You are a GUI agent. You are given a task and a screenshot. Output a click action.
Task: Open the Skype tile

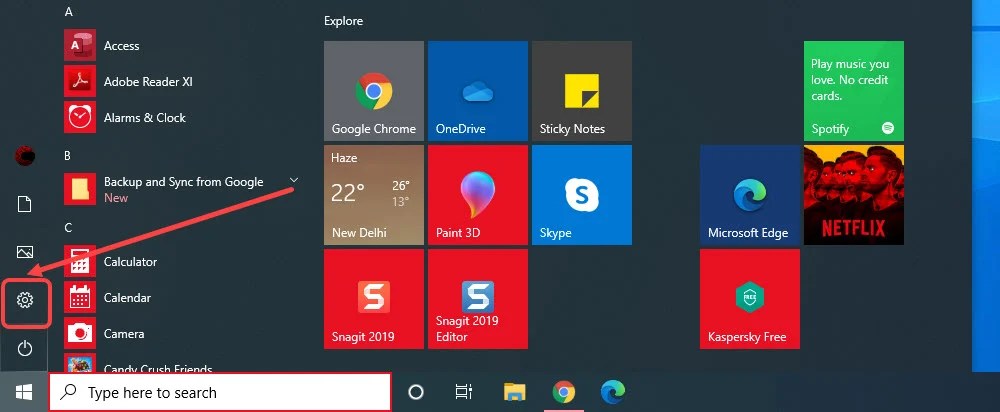coord(582,195)
